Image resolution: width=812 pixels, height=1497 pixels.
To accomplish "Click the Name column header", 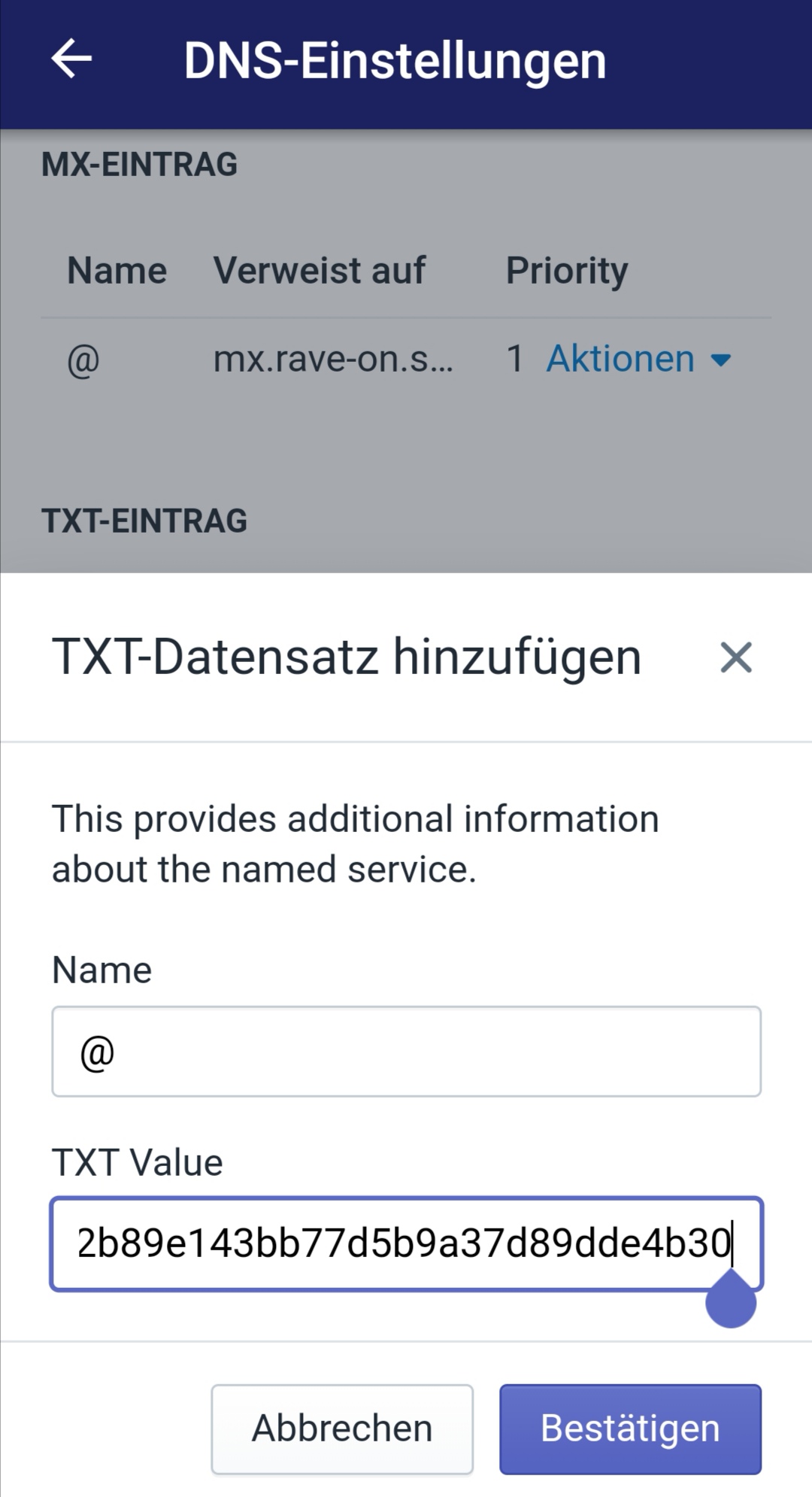I will coord(117,270).
